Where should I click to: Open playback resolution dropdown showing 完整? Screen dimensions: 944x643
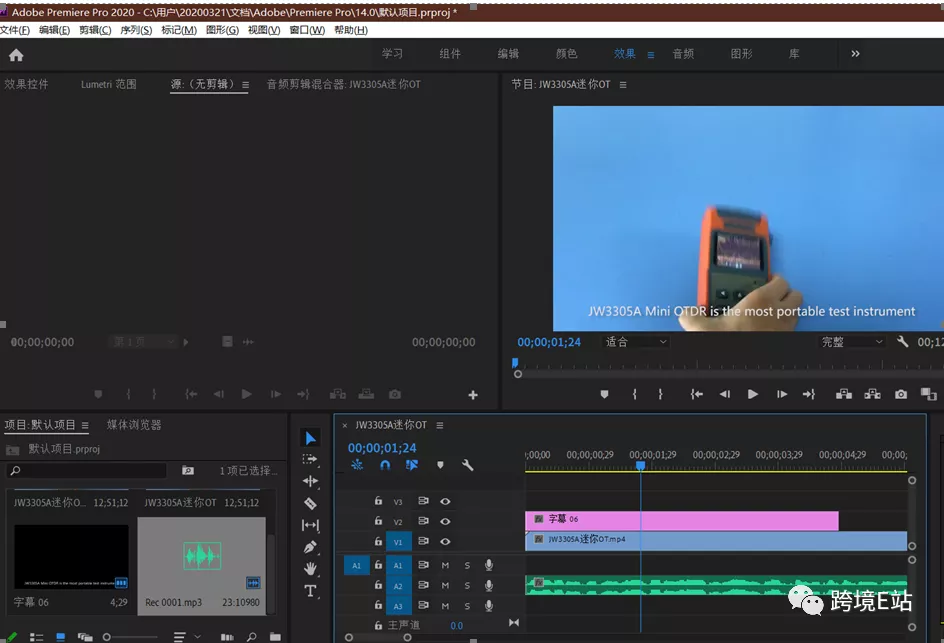click(x=852, y=342)
